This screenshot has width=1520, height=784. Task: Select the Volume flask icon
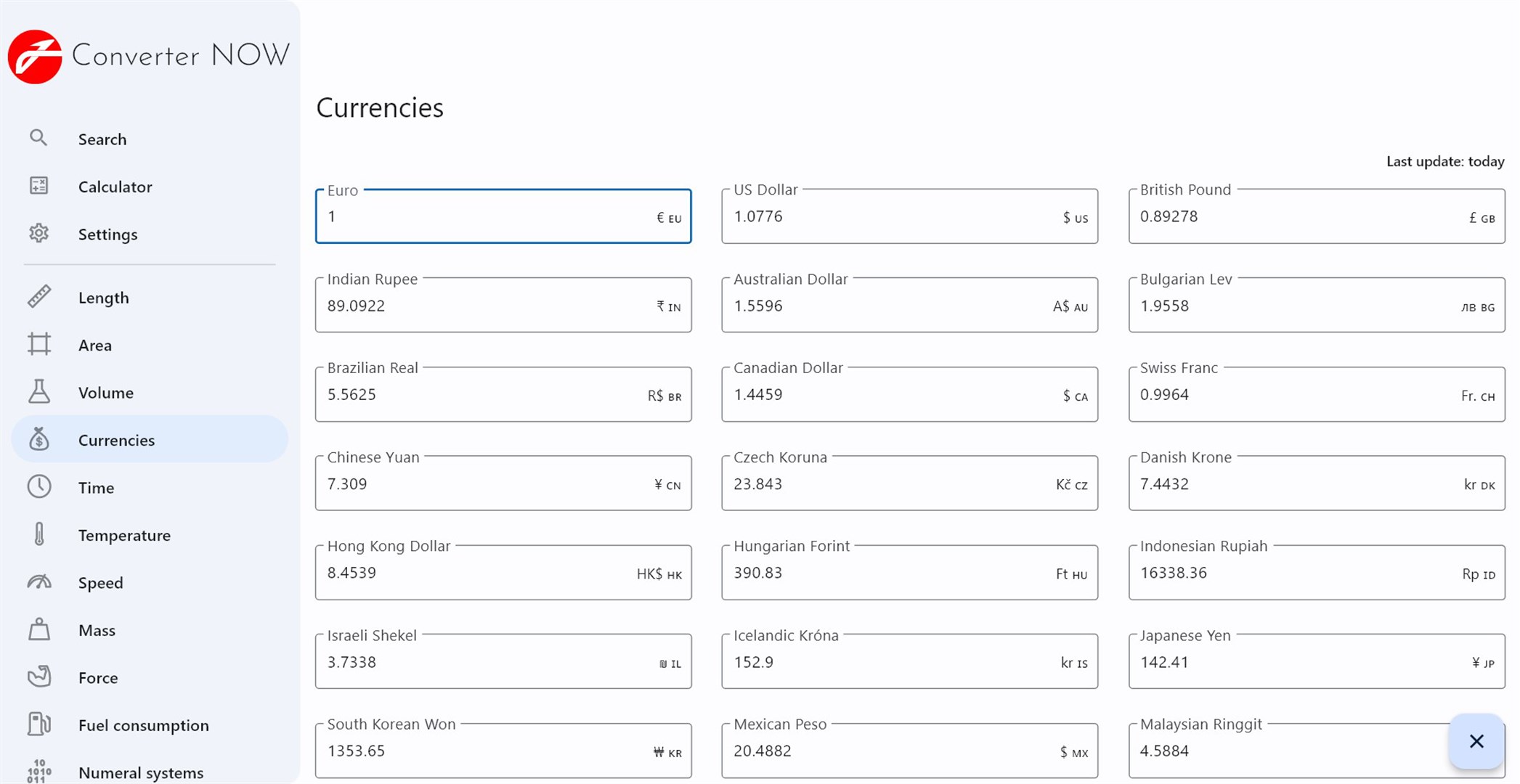tap(38, 392)
